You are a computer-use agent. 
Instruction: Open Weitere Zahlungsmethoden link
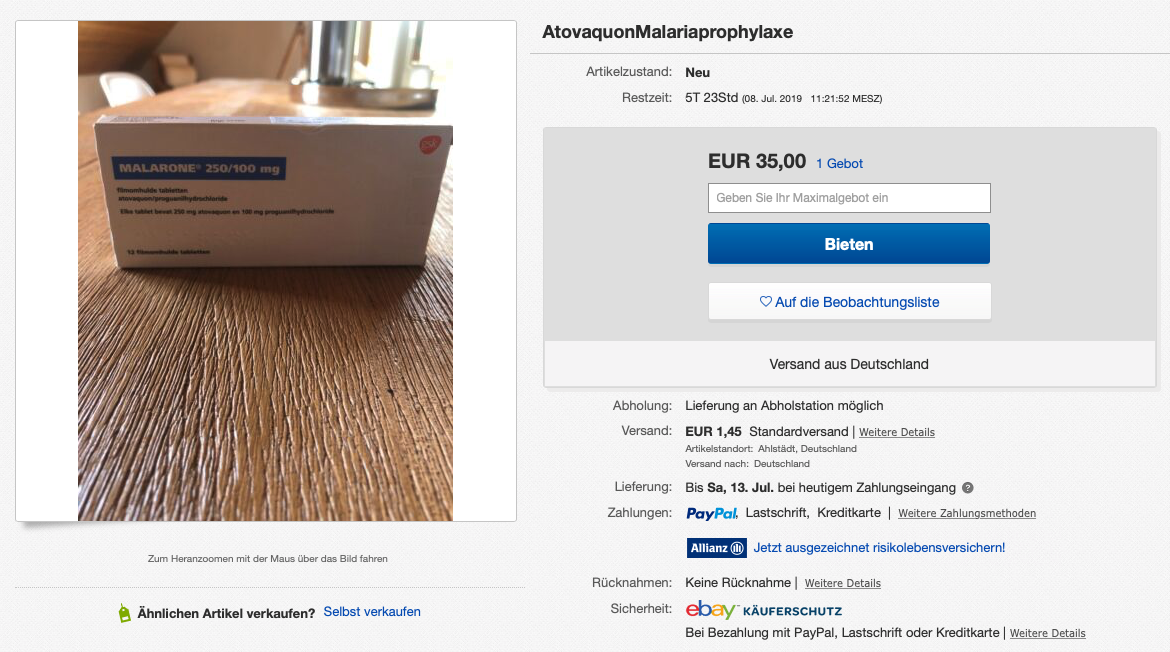(966, 514)
